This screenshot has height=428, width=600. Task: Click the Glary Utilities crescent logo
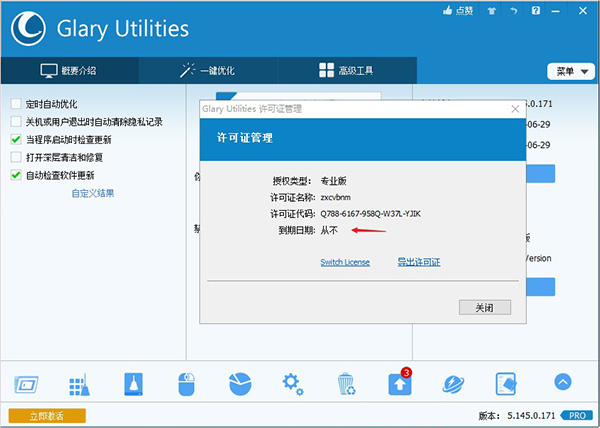coord(28,29)
